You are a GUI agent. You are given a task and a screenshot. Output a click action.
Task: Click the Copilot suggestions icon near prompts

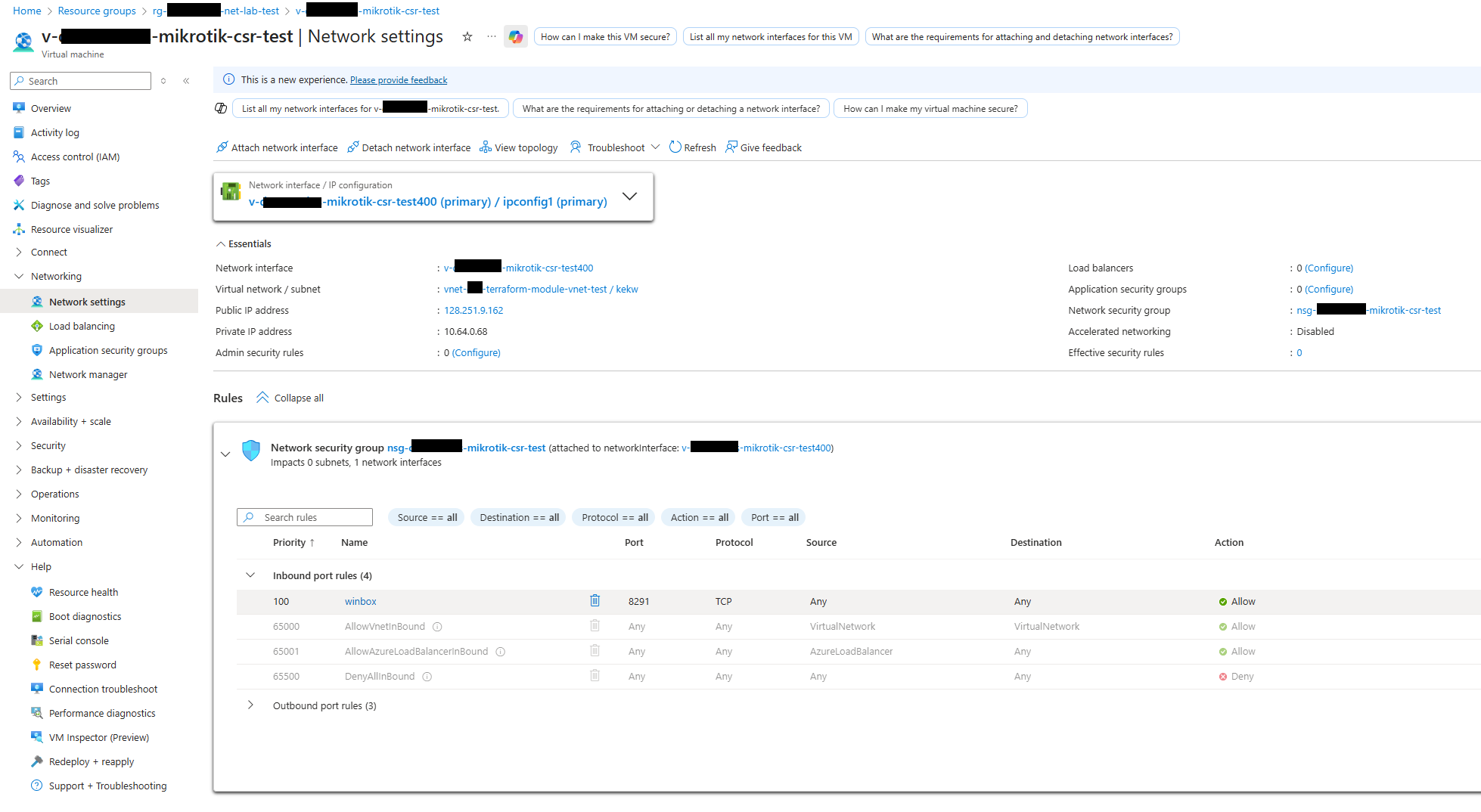pos(221,108)
